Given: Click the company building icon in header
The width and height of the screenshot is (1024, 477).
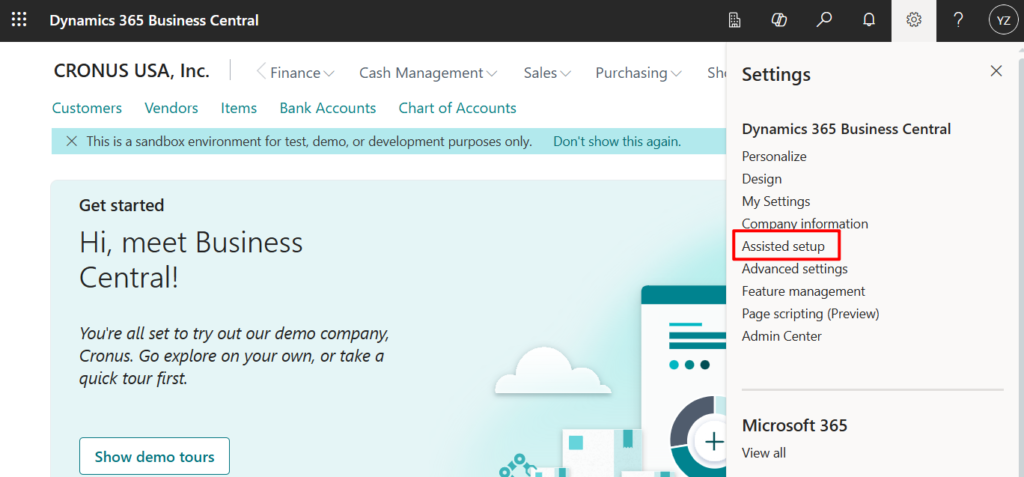Looking at the screenshot, I should click(x=735, y=20).
